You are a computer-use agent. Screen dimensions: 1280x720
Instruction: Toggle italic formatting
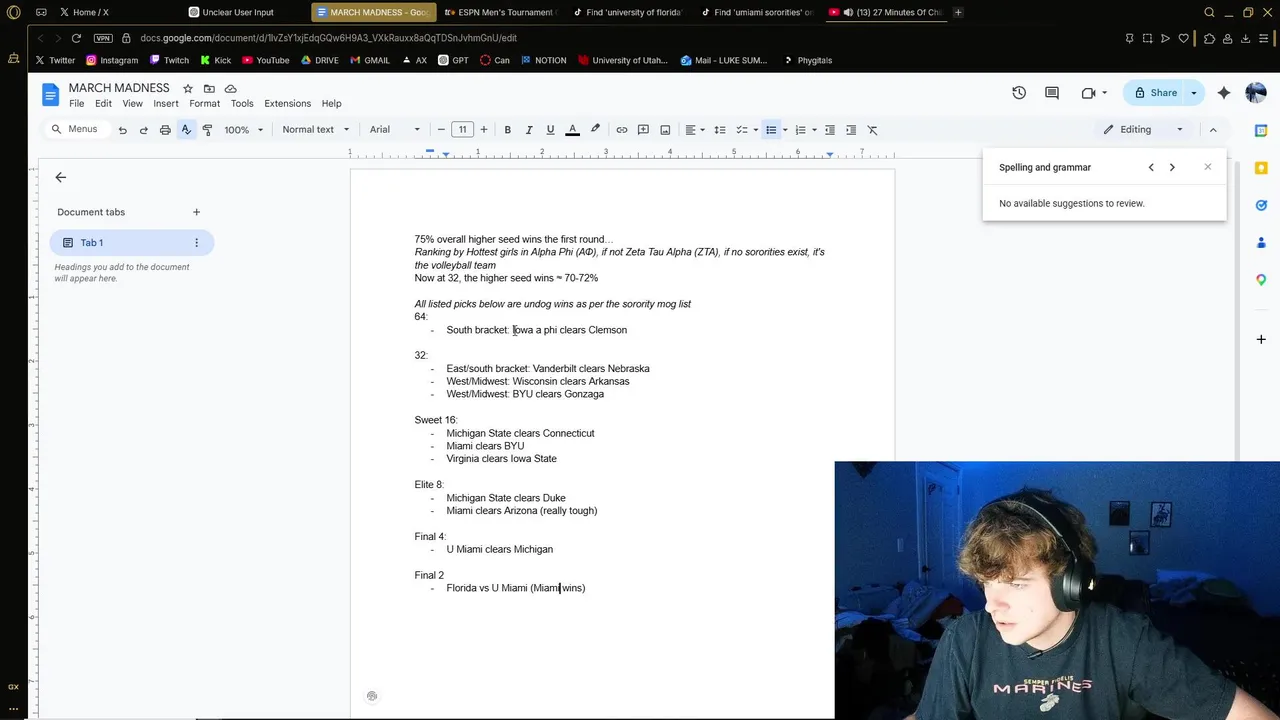coord(529,130)
